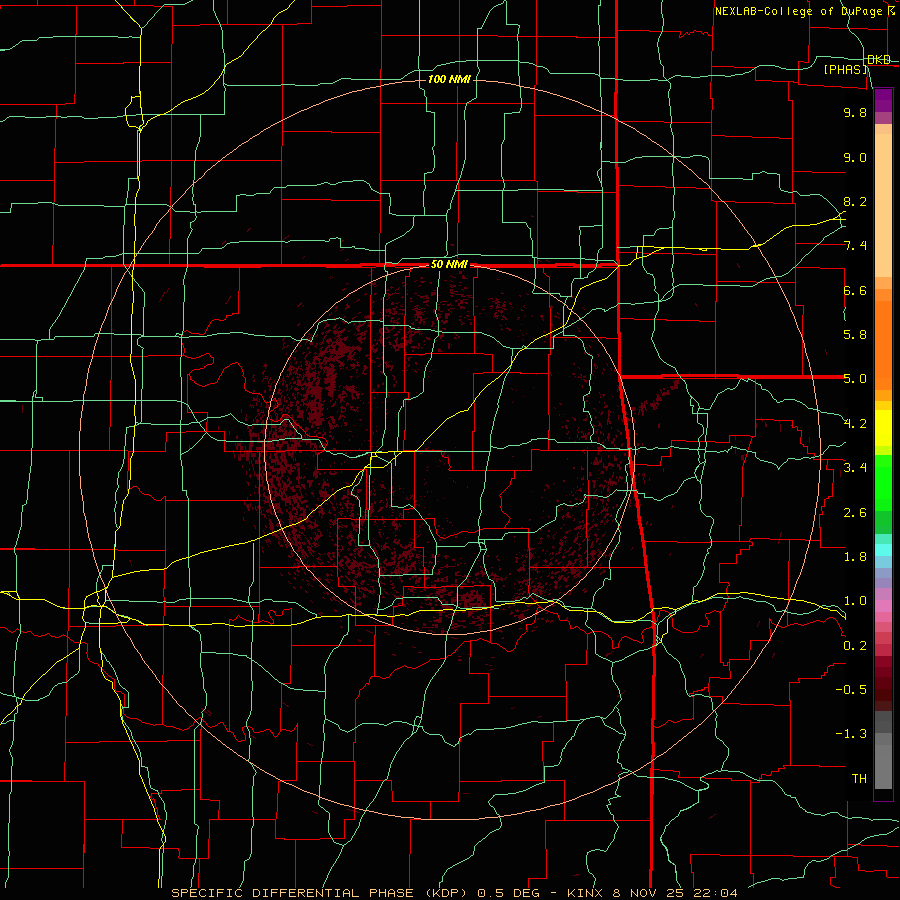Click the 2.6 value on the legend scale
This screenshot has width=900, height=900.
[x=855, y=513]
